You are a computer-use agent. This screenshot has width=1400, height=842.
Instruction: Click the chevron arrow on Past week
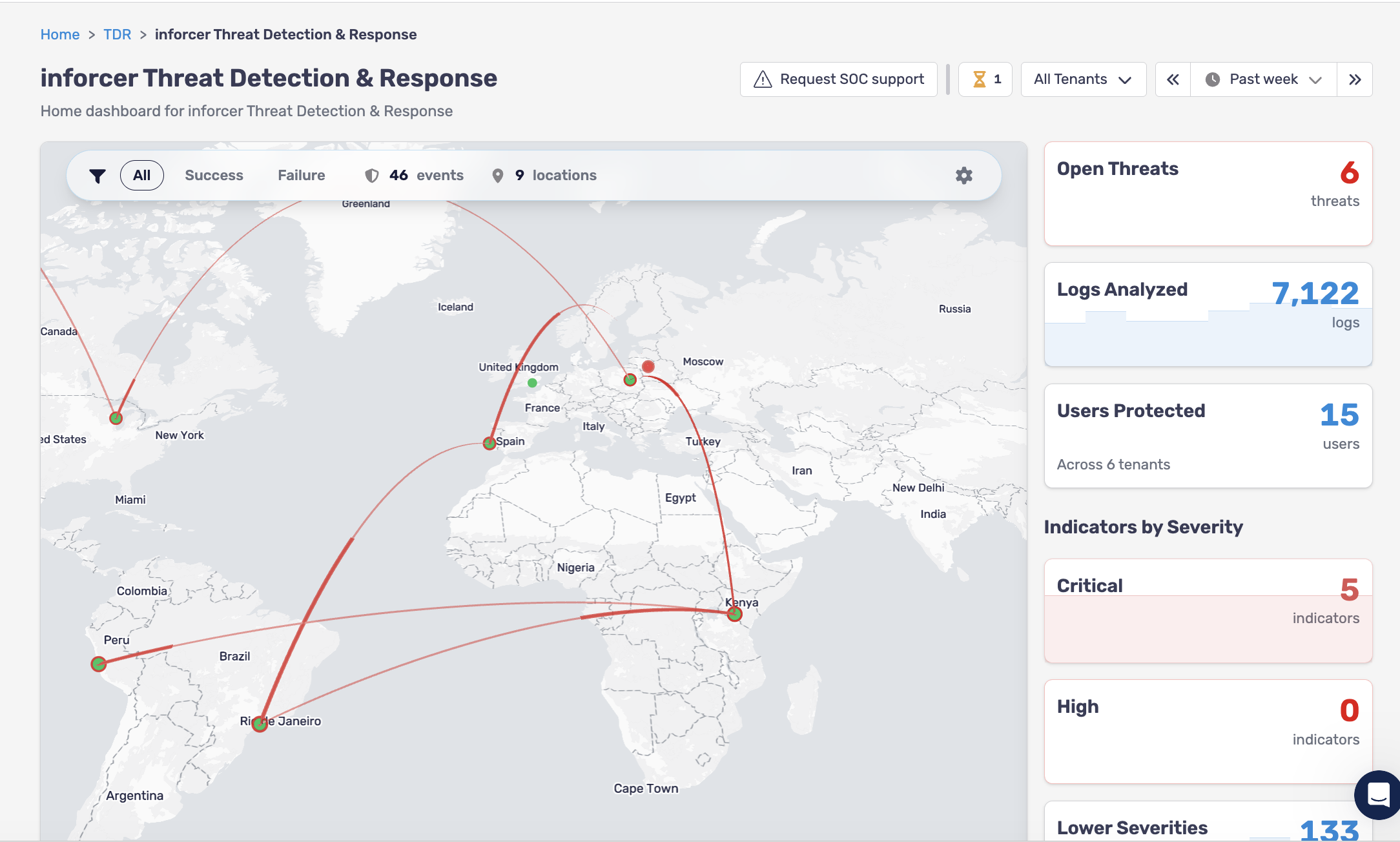click(1315, 80)
